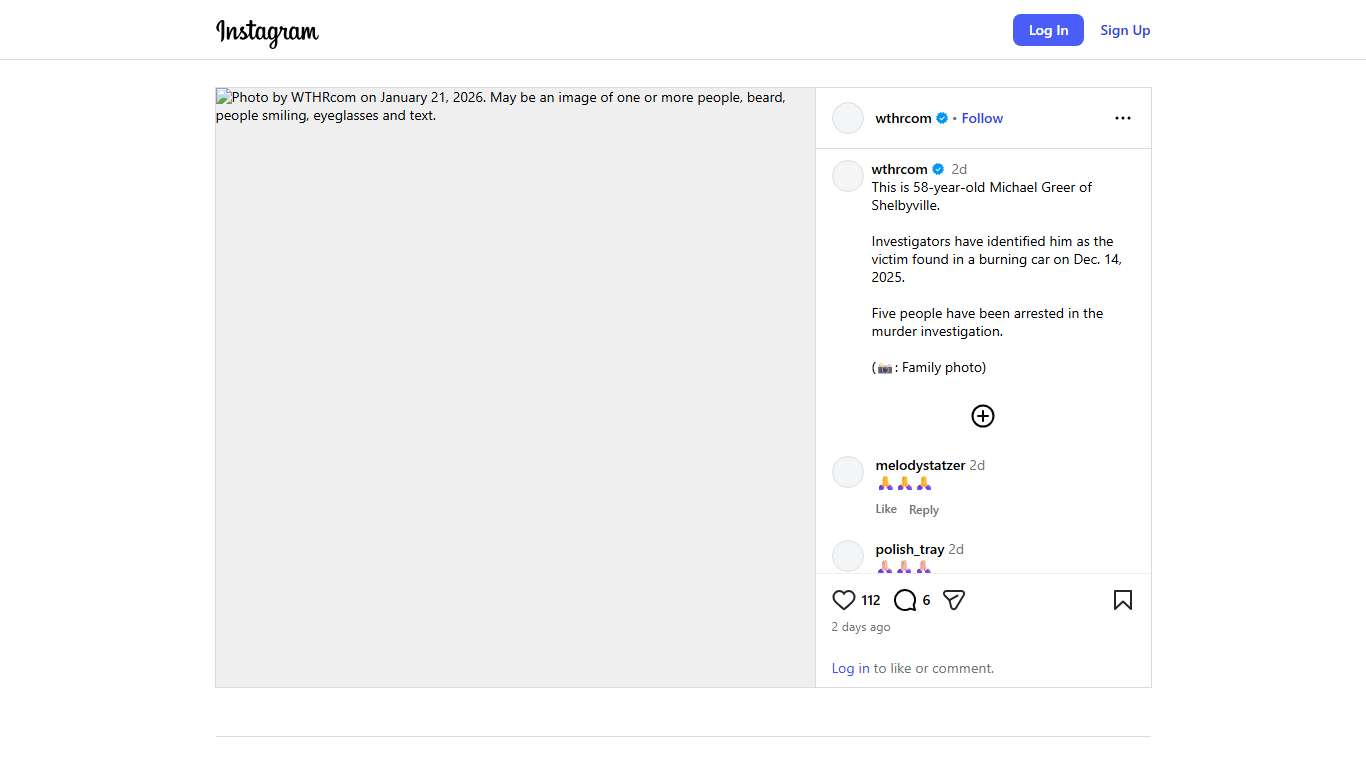Follow the wthrcom account
Viewport: 1366px width, 768px height.
982,118
